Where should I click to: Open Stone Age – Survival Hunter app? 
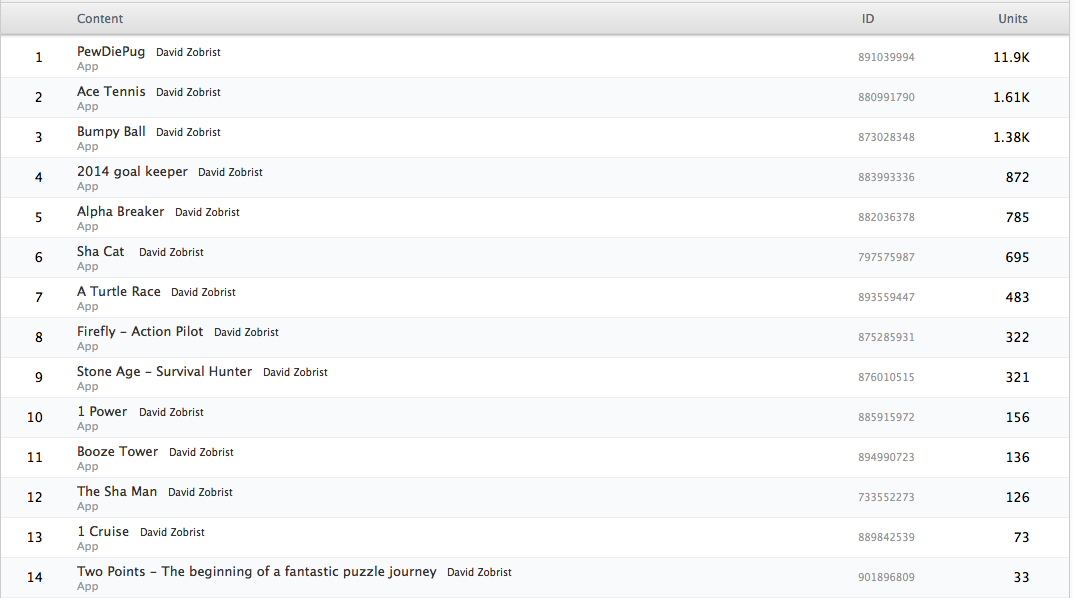pyautogui.click(x=164, y=371)
